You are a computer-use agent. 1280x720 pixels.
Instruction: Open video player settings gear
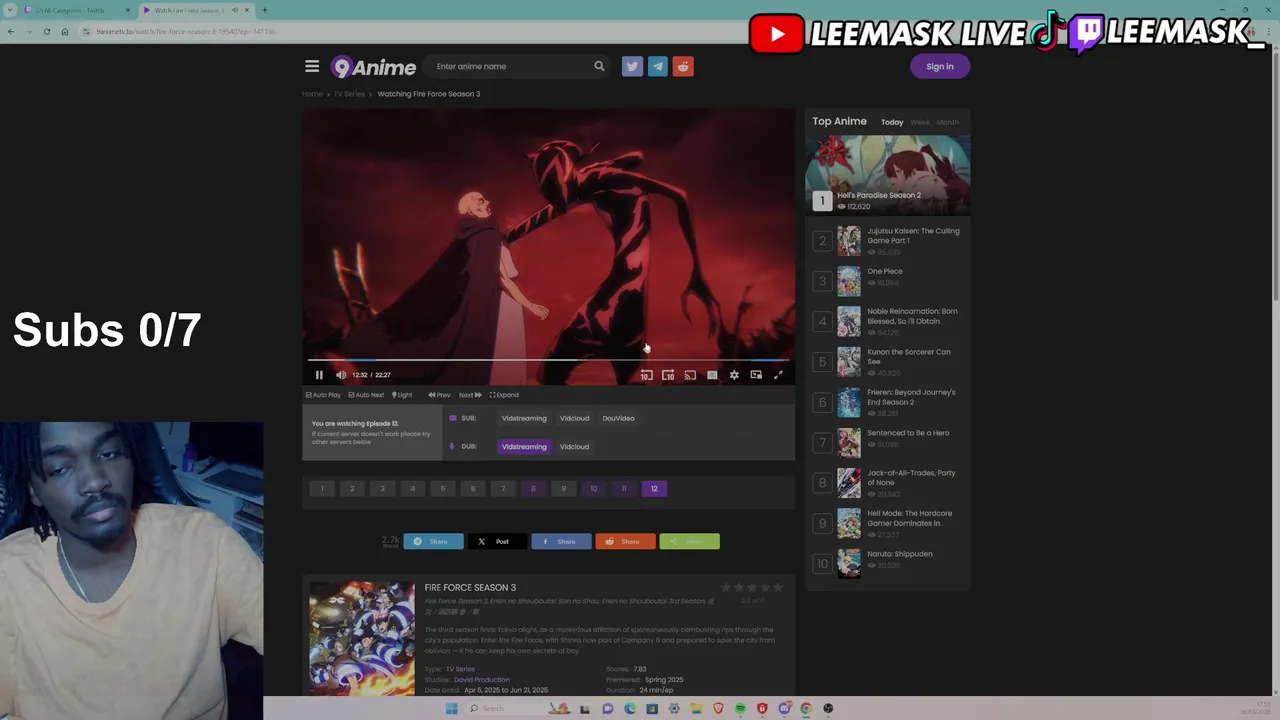(734, 375)
